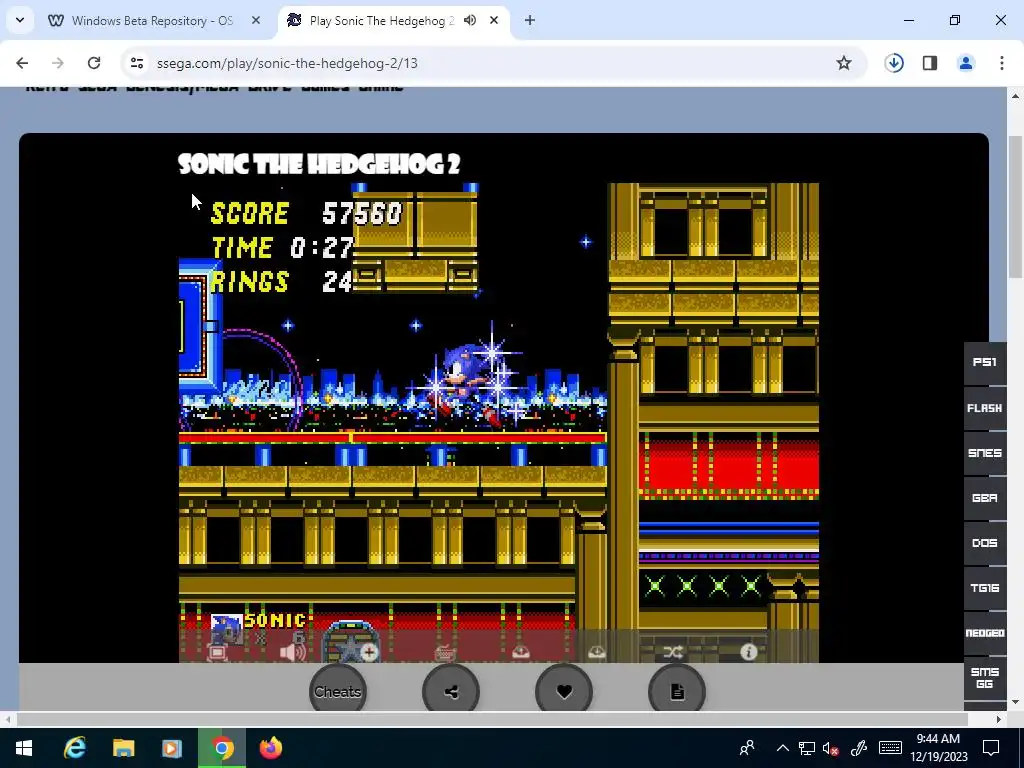
Task: View site information icon in address bar
Action: pyautogui.click(x=136, y=63)
